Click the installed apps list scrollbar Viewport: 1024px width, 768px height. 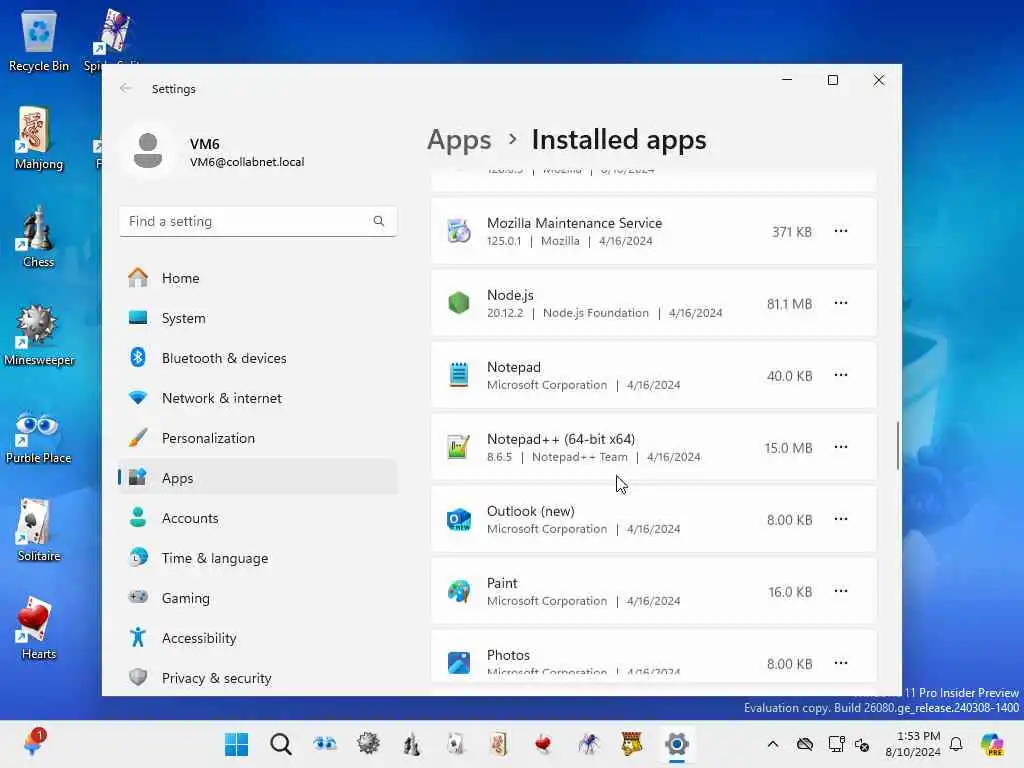pyautogui.click(x=897, y=445)
